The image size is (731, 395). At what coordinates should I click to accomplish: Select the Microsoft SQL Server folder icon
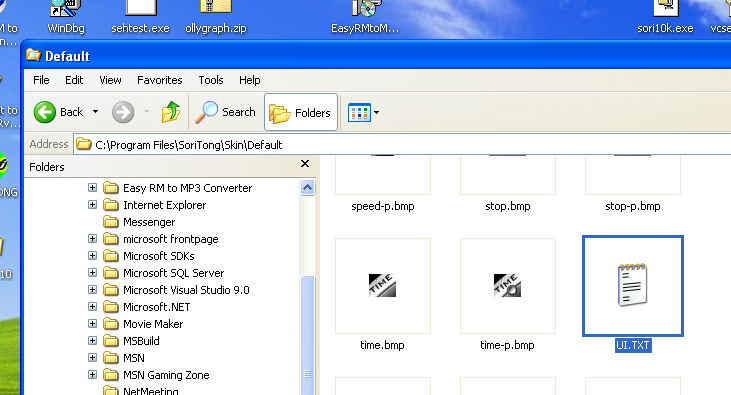(x=110, y=273)
